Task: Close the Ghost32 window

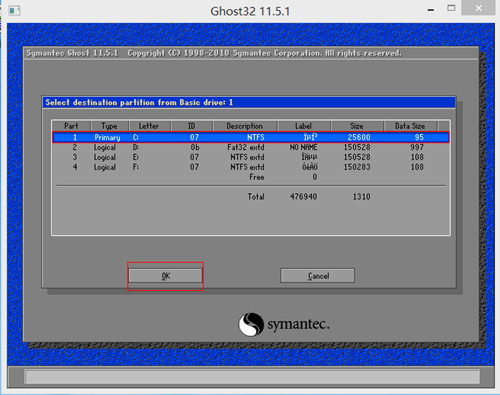Action: tap(478, 8)
